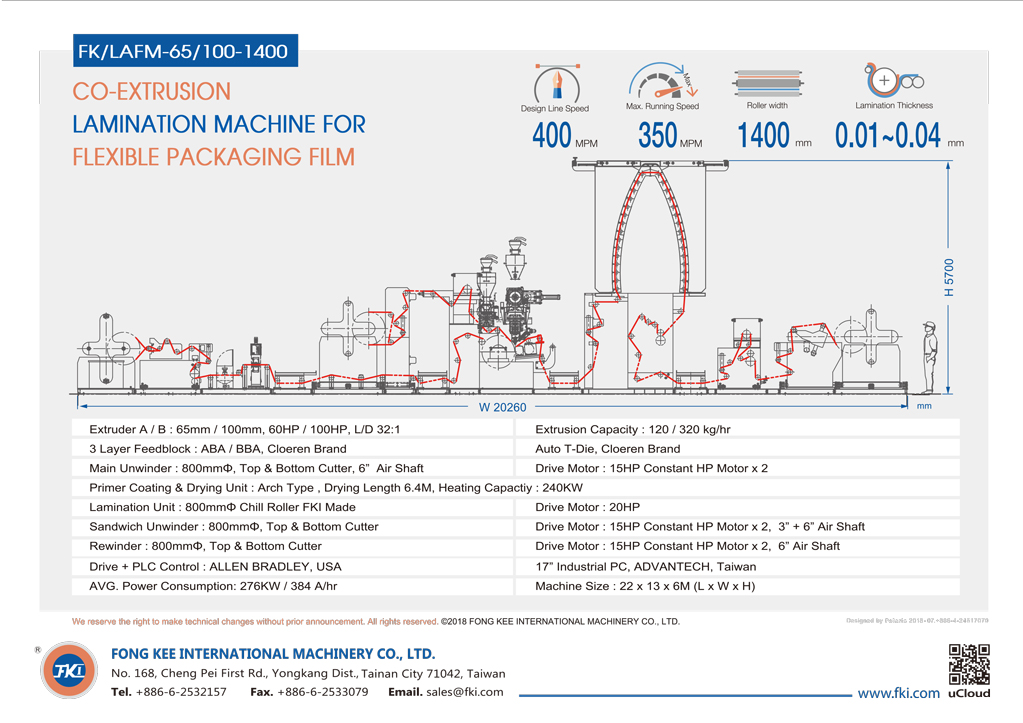Click the W 20260 width dimension label
The image size is (1023, 723).
point(502,407)
